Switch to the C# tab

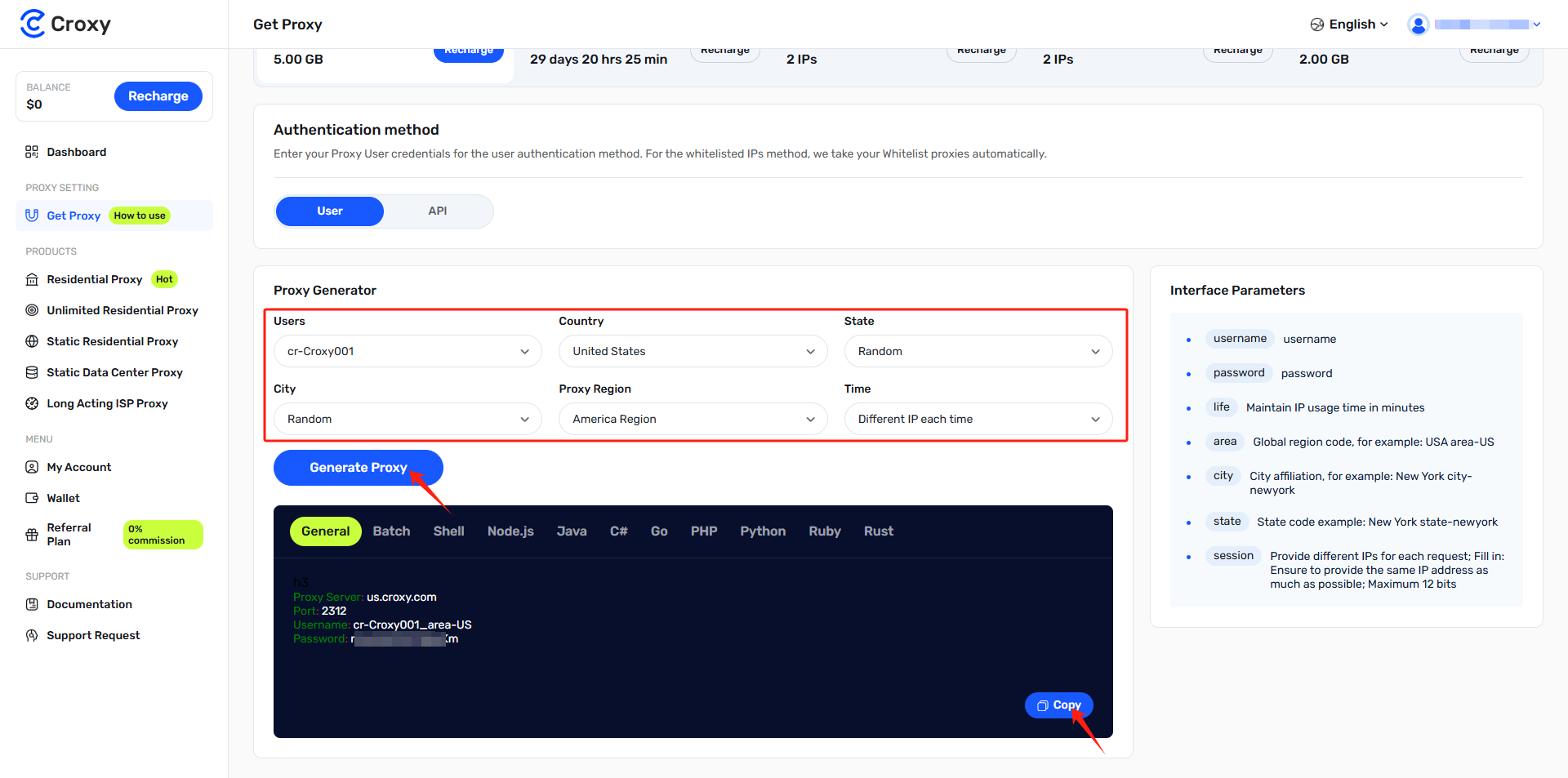pos(619,531)
